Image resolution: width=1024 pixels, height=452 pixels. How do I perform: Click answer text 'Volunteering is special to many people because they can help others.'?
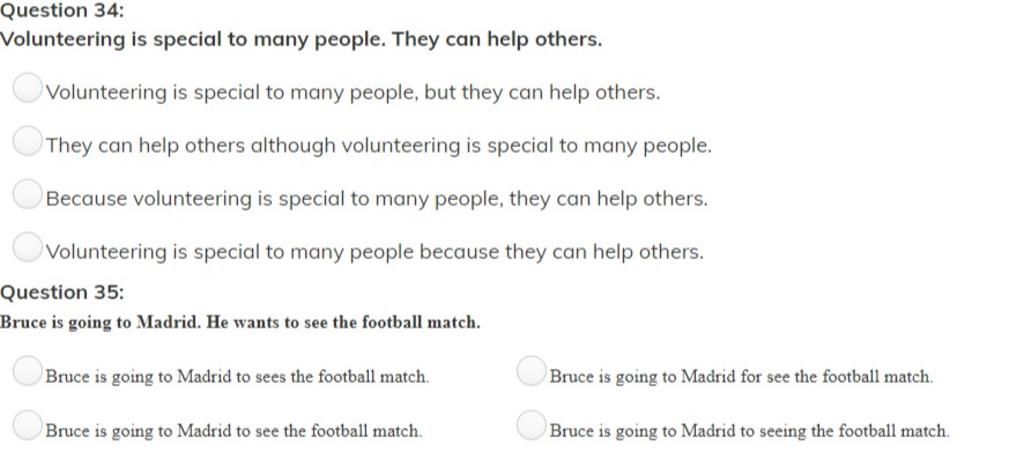click(375, 252)
